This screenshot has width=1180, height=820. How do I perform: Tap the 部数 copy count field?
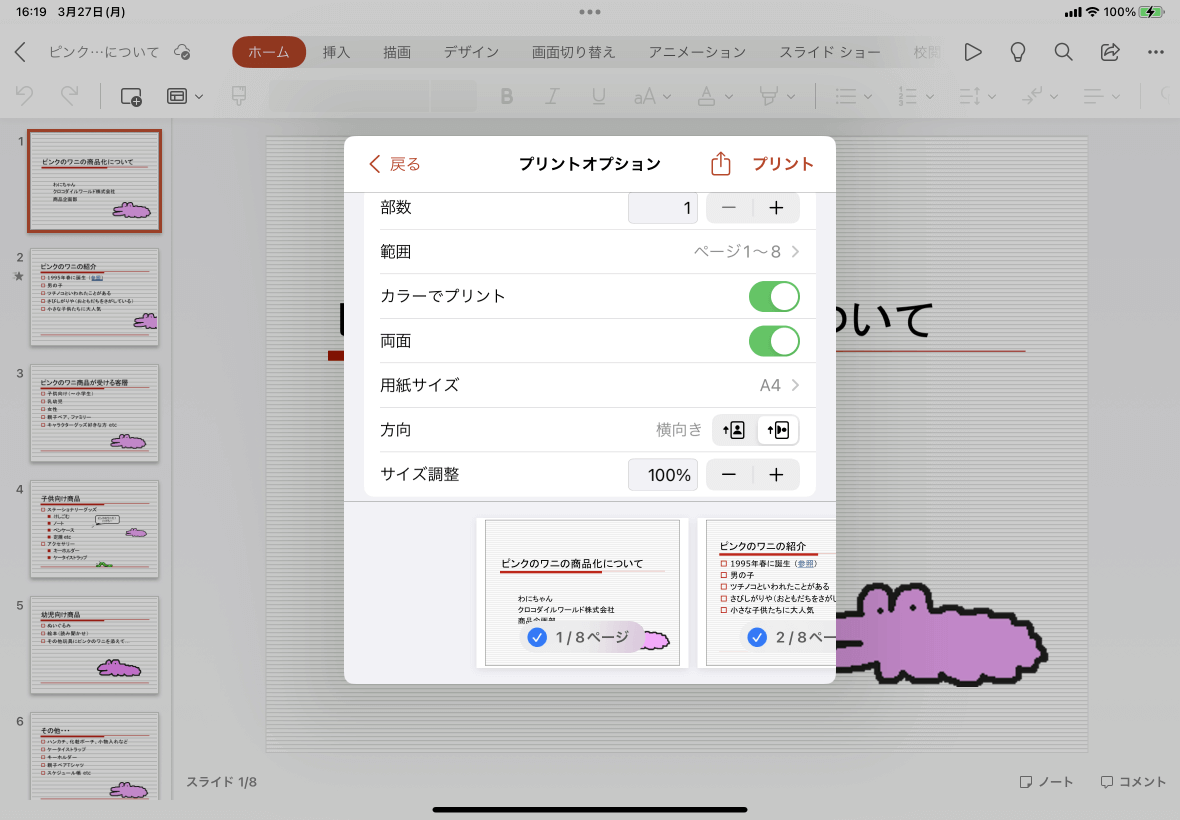pyautogui.click(x=662, y=208)
